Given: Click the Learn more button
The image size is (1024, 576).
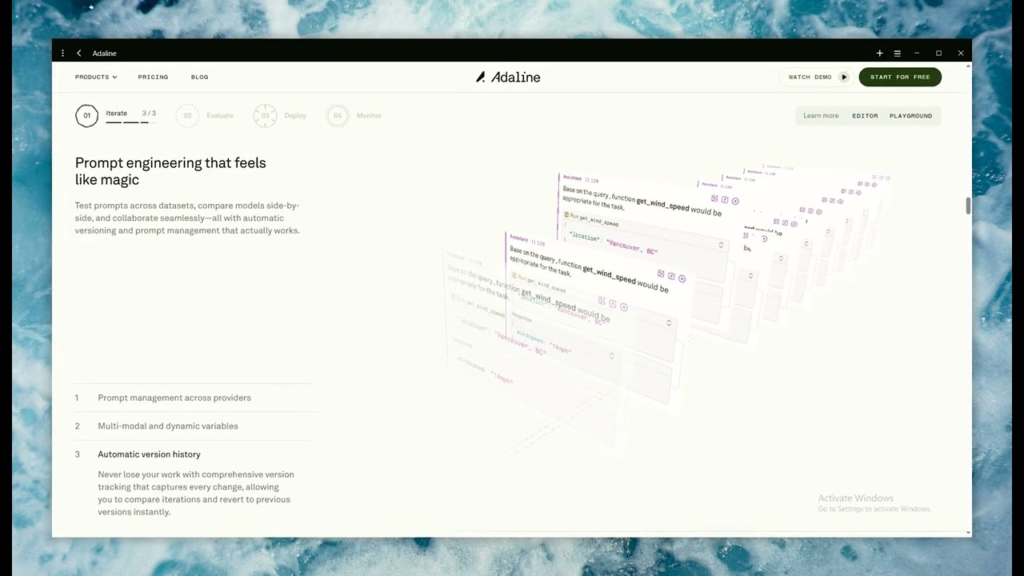Looking at the screenshot, I should click(820, 115).
